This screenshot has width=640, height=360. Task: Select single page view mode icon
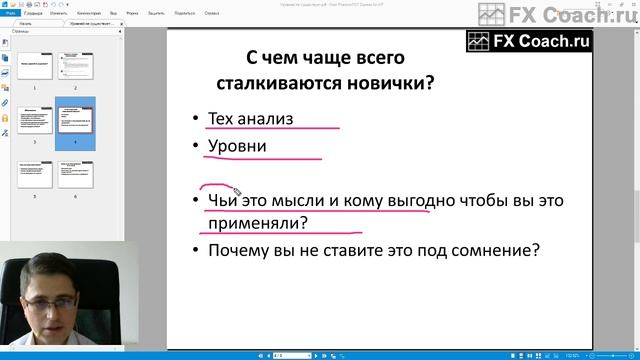coord(513,356)
